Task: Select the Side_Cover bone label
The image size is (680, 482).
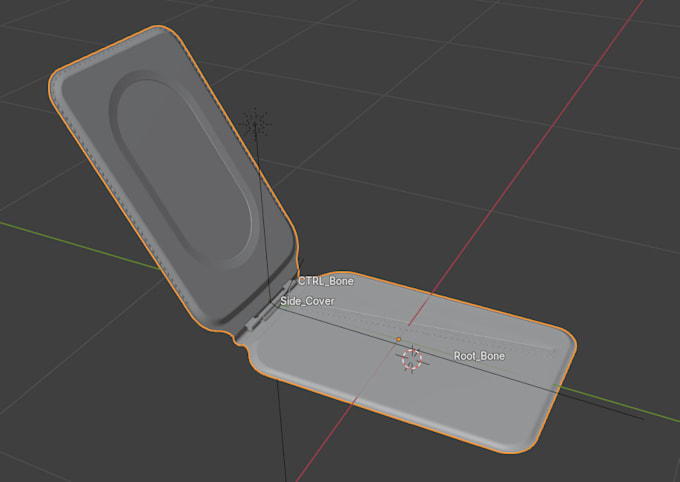Action: [x=307, y=301]
